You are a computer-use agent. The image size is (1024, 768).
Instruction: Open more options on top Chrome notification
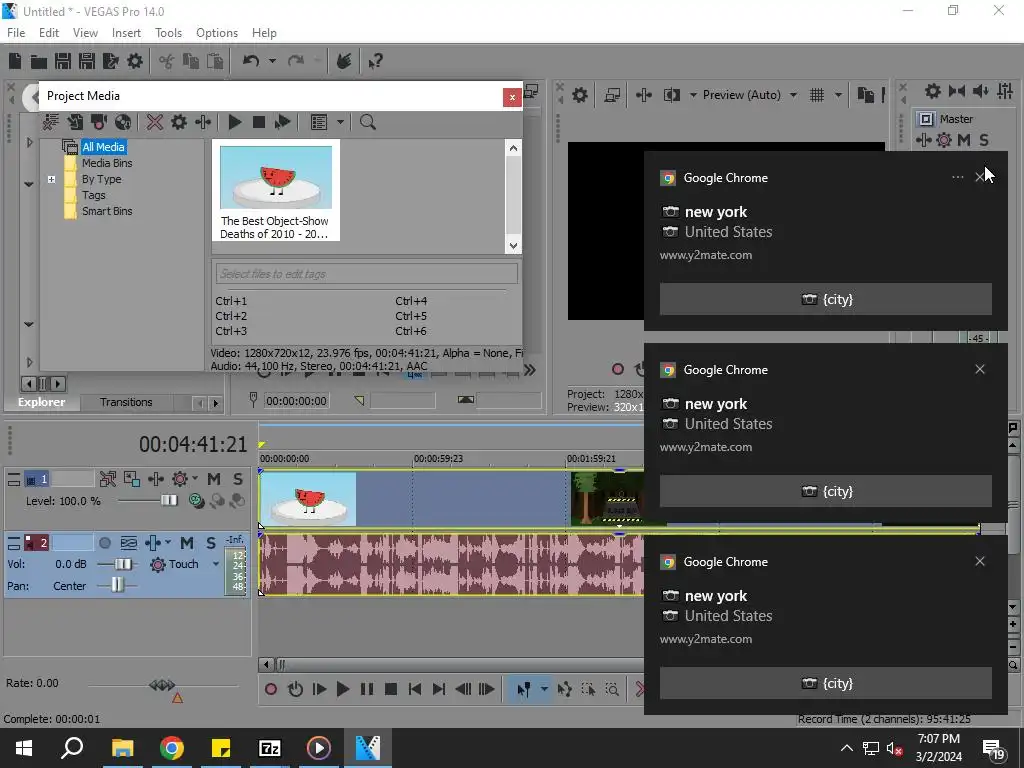(x=957, y=177)
